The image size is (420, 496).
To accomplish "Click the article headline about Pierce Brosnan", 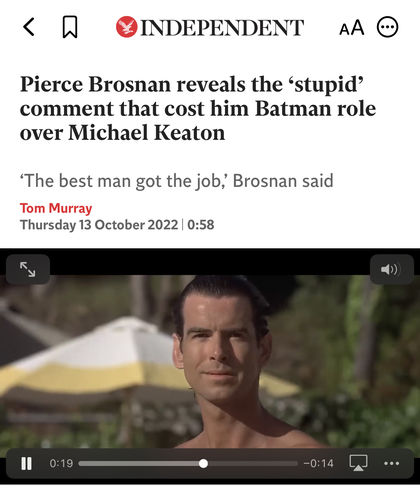I will pos(198,108).
